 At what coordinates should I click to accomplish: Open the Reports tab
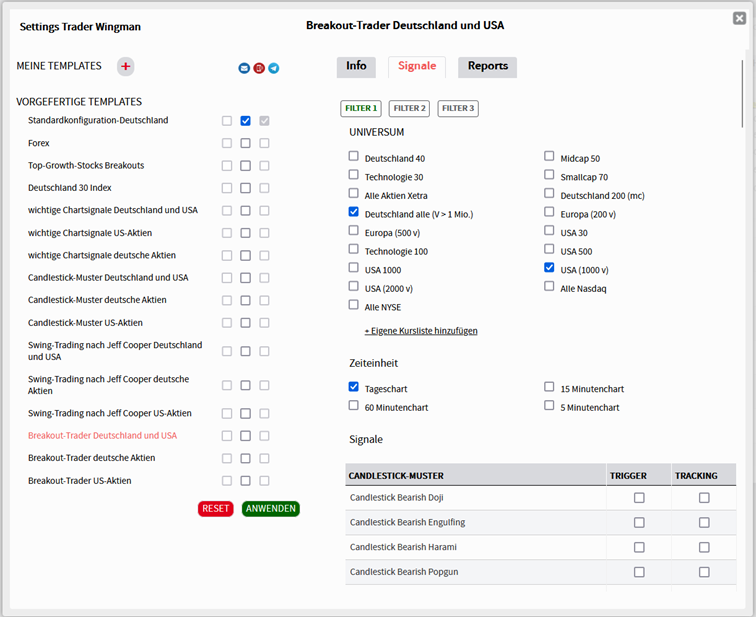487,67
